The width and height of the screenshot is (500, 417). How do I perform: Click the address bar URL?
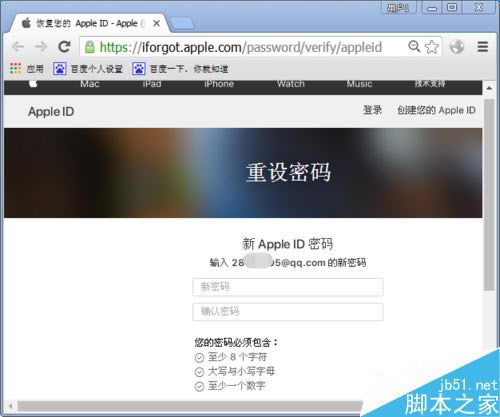coord(241,47)
